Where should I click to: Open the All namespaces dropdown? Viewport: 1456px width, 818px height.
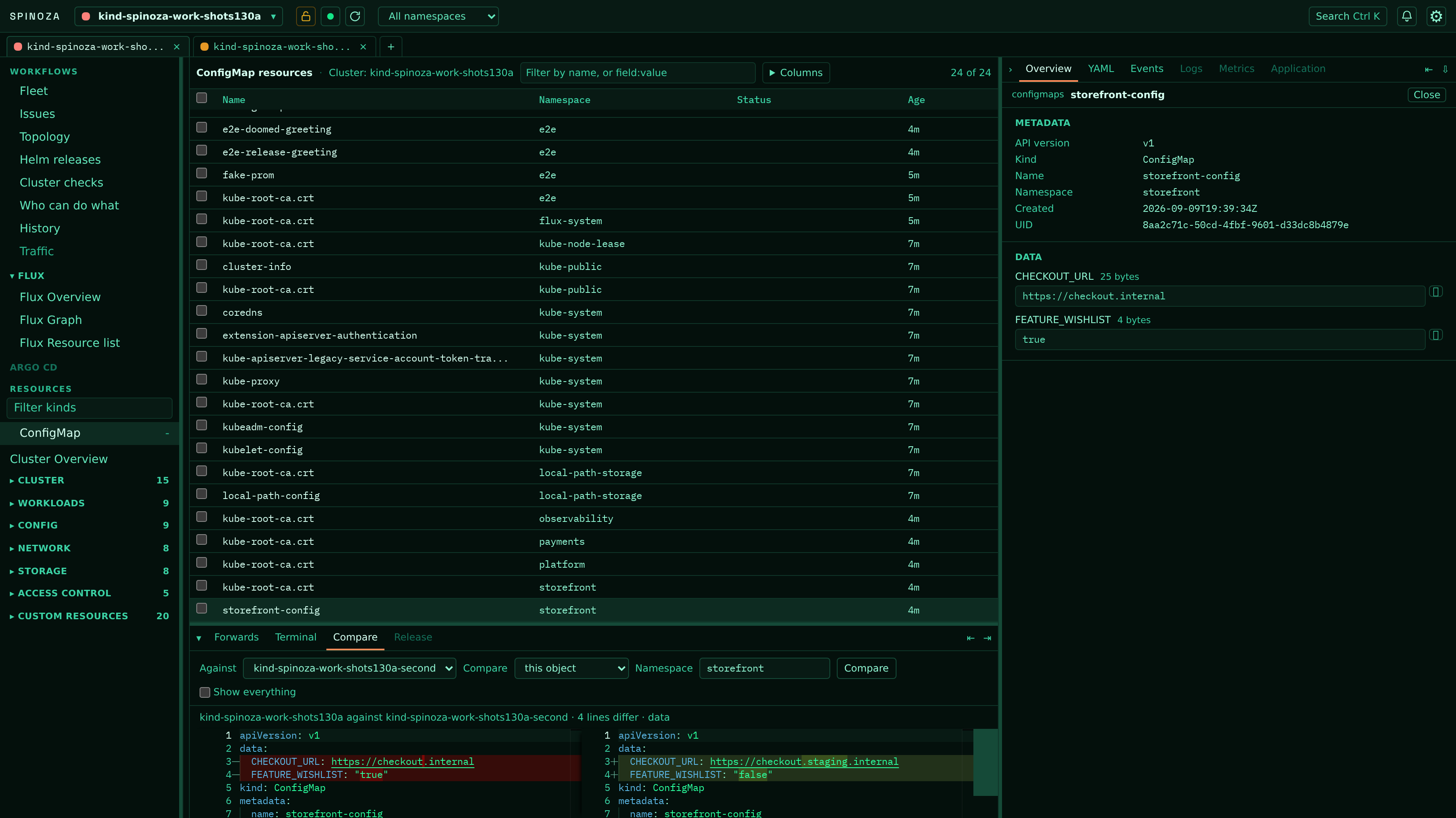438,16
